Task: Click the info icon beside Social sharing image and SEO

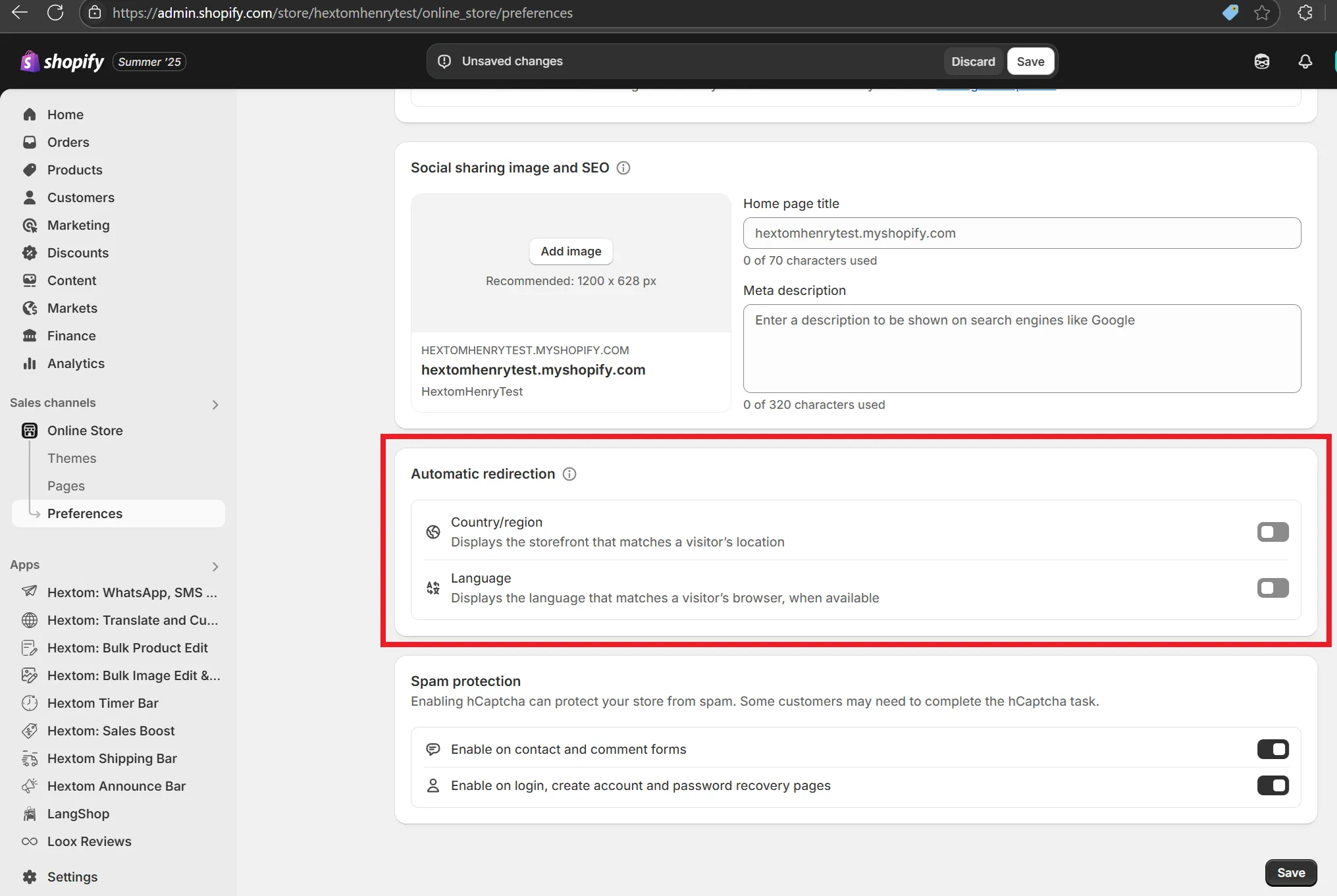Action: [623, 168]
